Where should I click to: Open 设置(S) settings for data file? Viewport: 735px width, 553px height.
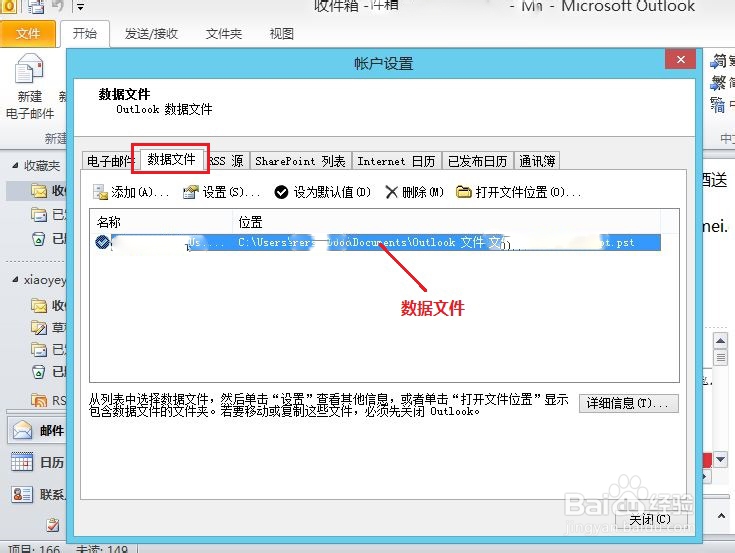pyautogui.click(x=221, y=192)
